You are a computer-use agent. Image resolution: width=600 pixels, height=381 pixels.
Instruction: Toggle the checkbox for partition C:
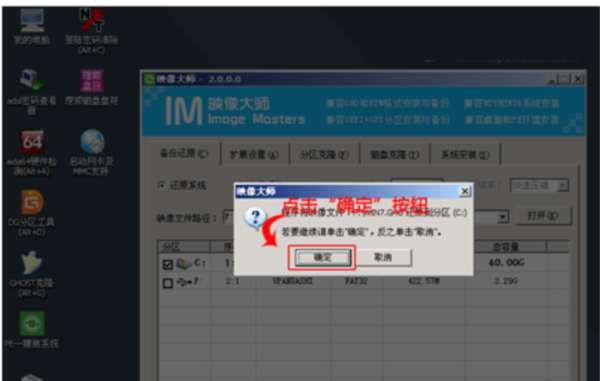pyautogui.click(x=168, y=264)
